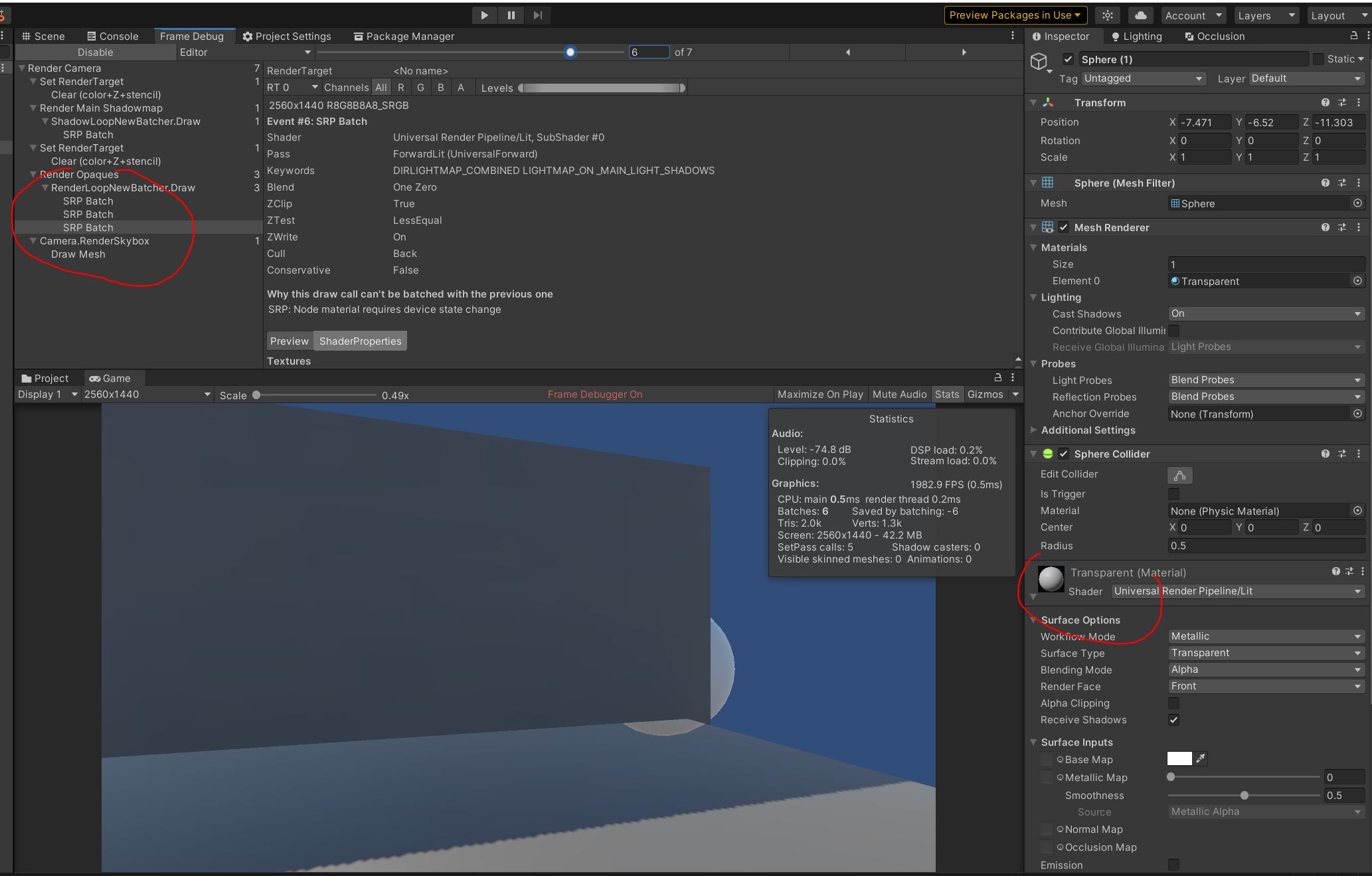
Task: Open the Mesh Renderer more options (⋮) icon
Action: coord(1359,227)
